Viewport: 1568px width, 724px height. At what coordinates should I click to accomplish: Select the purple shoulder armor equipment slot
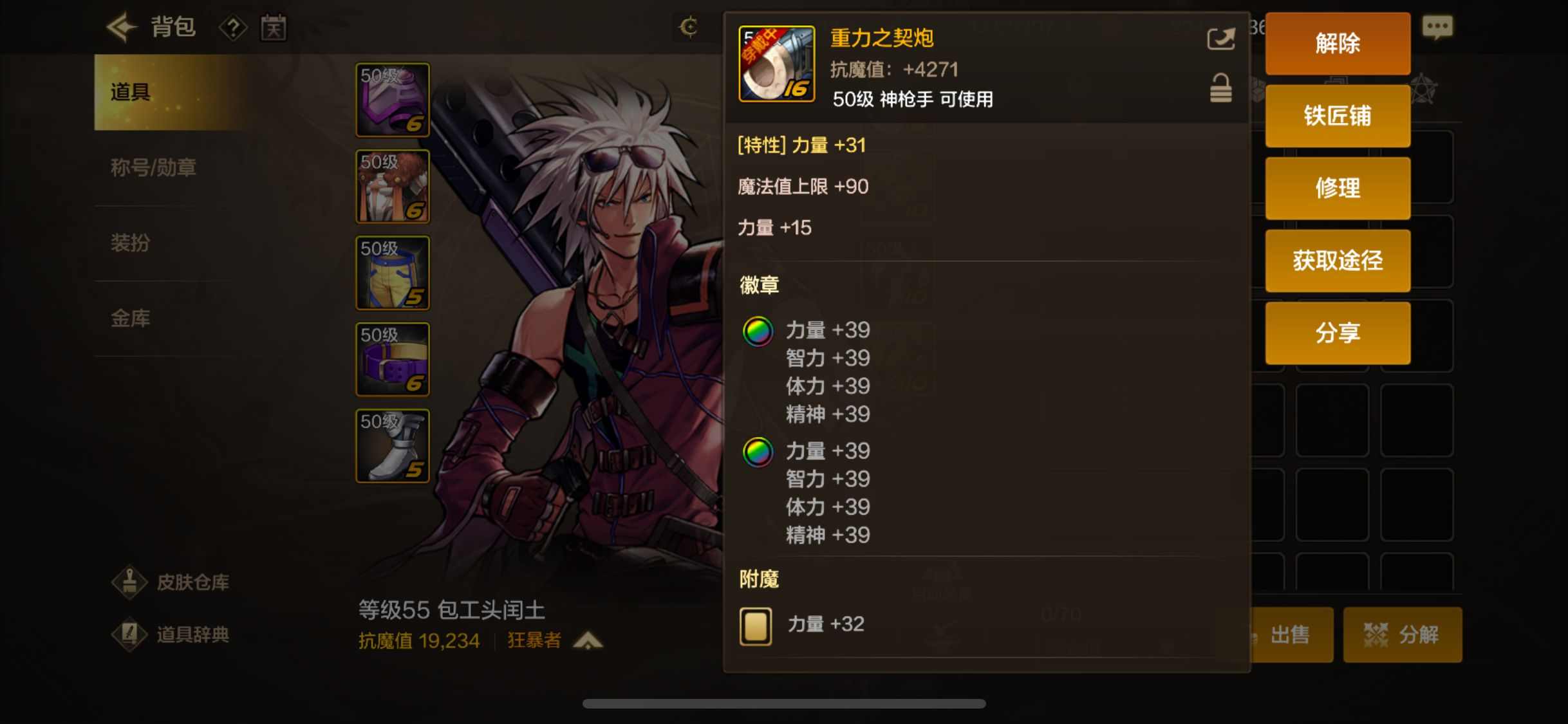[393, 100]
